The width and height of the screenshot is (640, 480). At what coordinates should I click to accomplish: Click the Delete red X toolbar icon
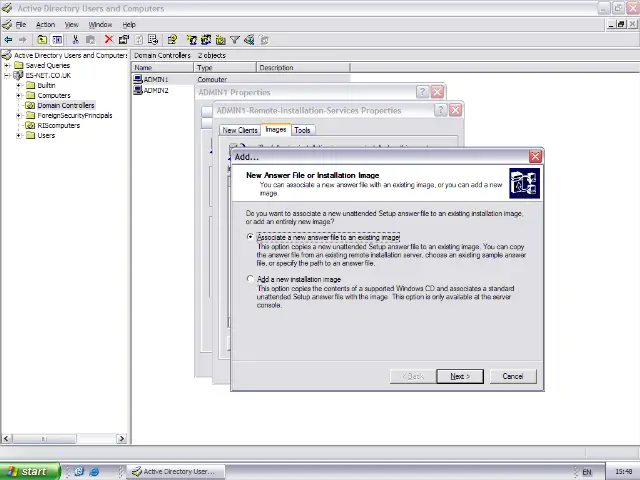click(x=108, y=40)
